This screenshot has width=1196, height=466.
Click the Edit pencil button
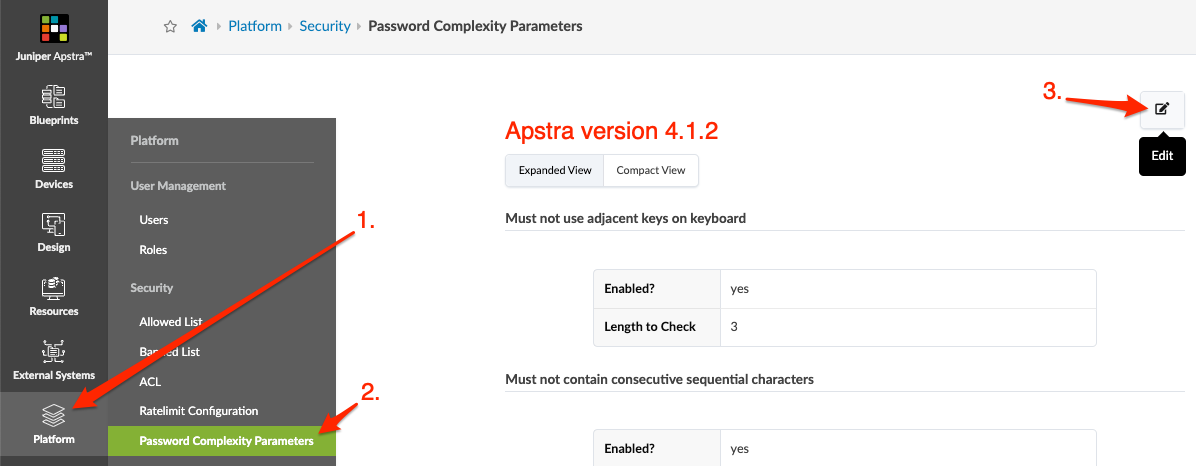tap(1161, 109)
